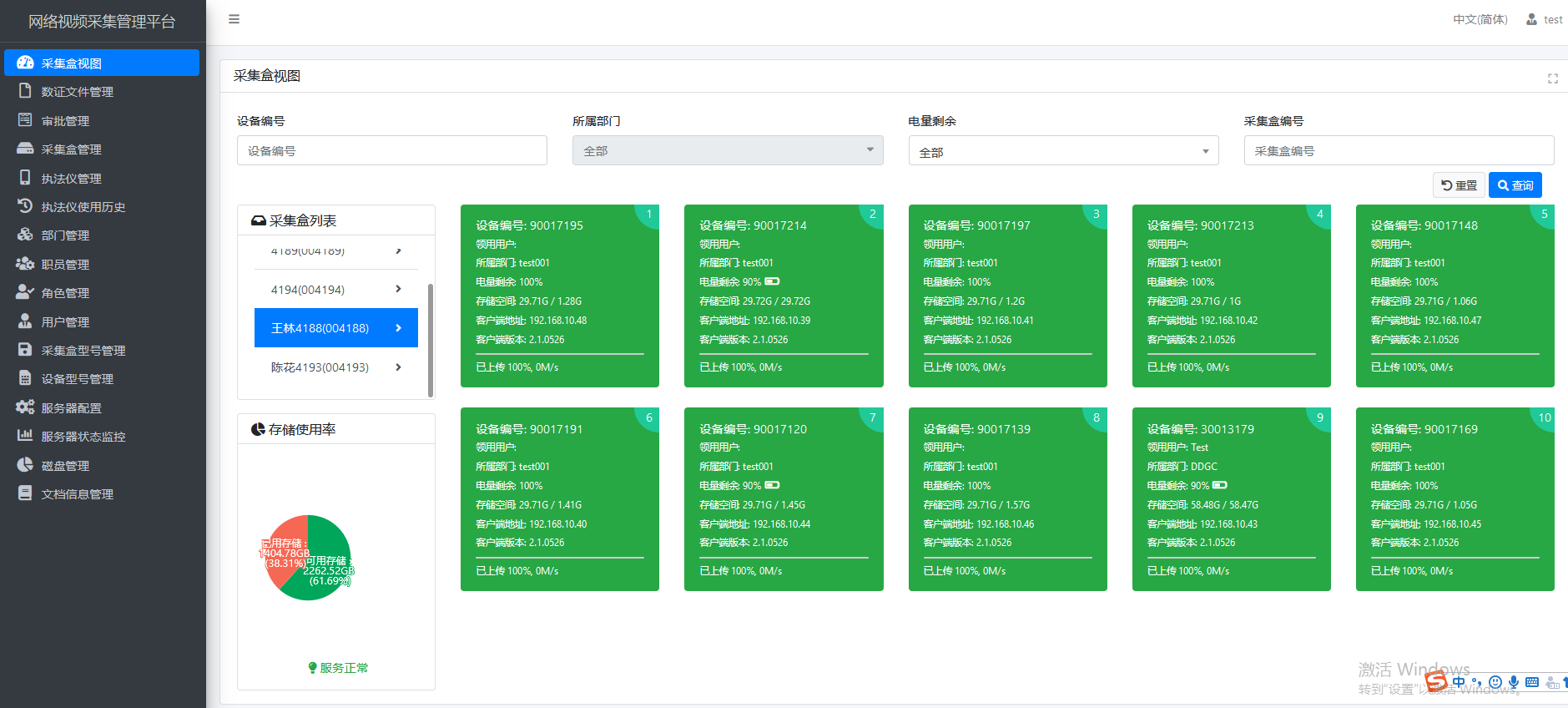Click the microphone icon in IME toolbar

tap(1514, 682)
